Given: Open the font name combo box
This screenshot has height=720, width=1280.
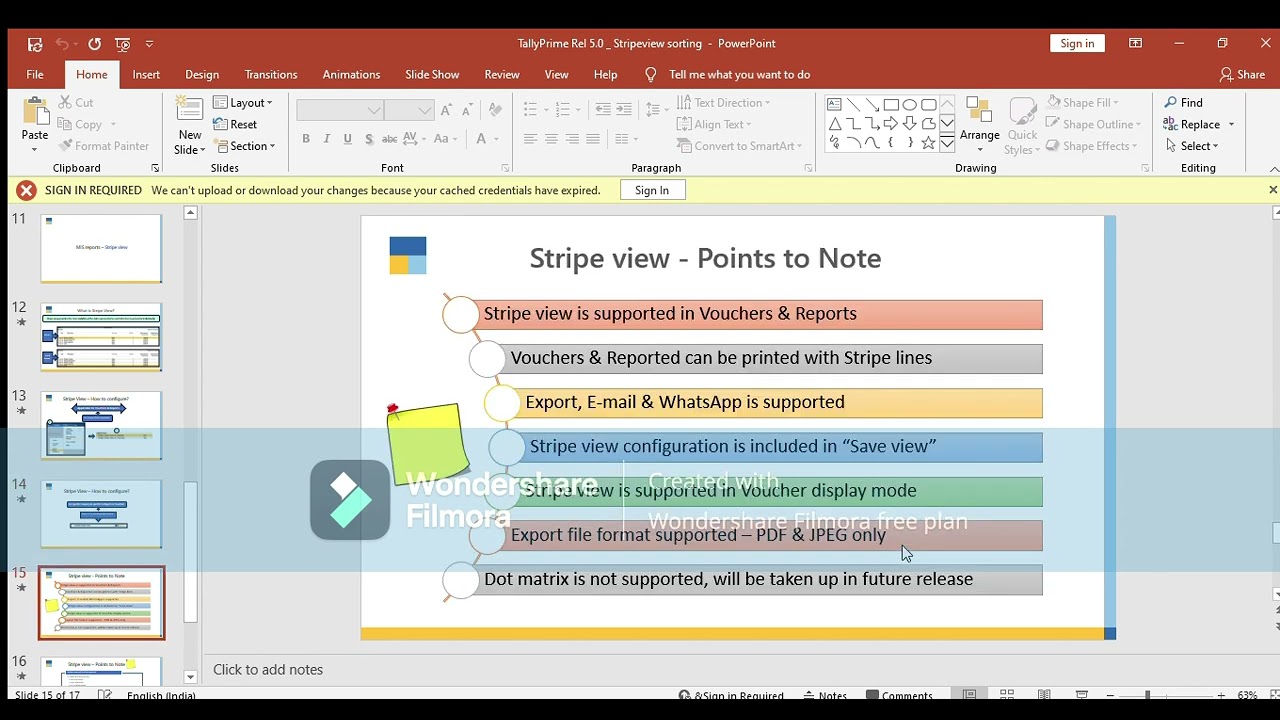Looking at the screenshot, I should 339,110.
